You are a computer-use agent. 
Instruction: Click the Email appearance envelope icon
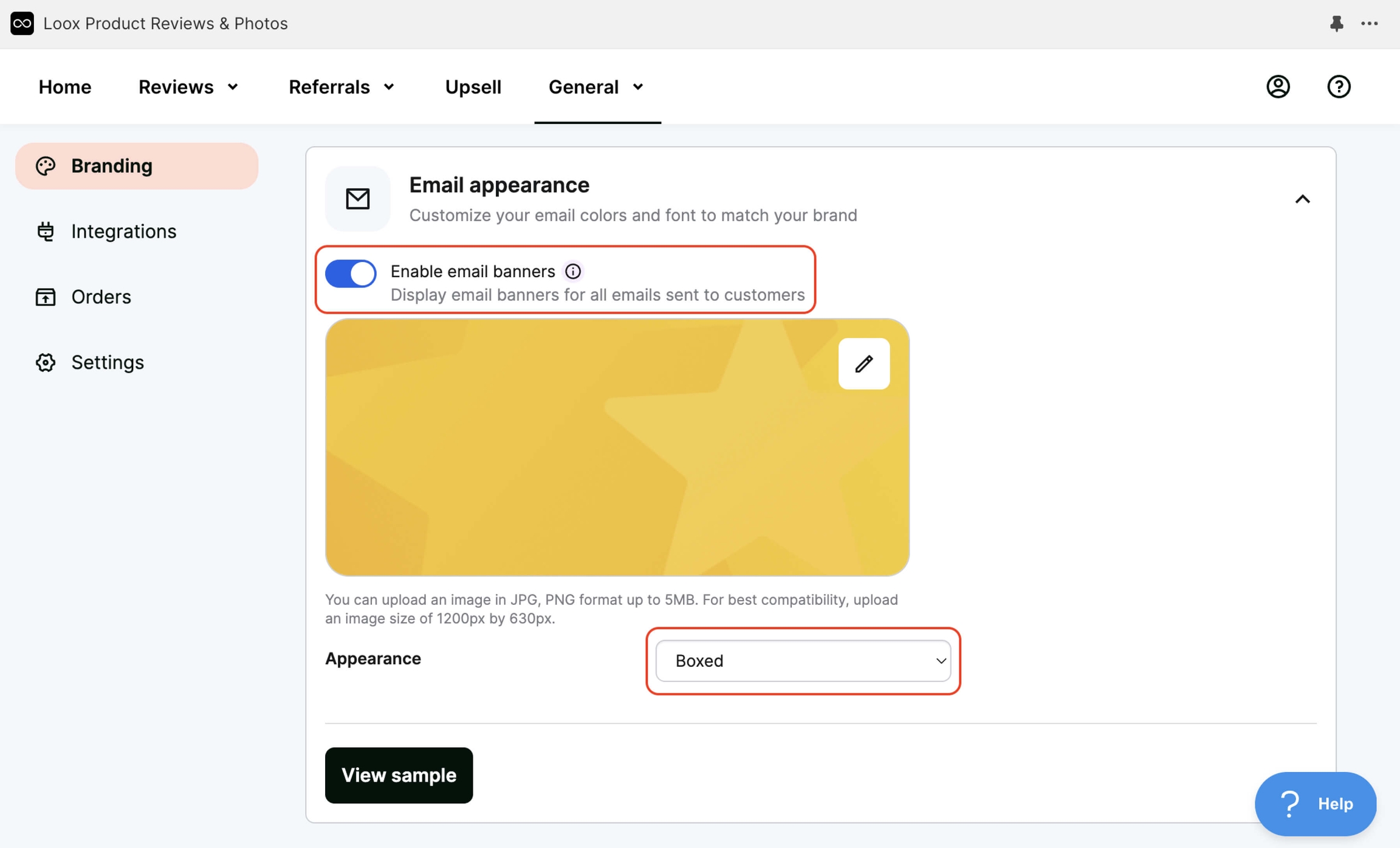357,198
